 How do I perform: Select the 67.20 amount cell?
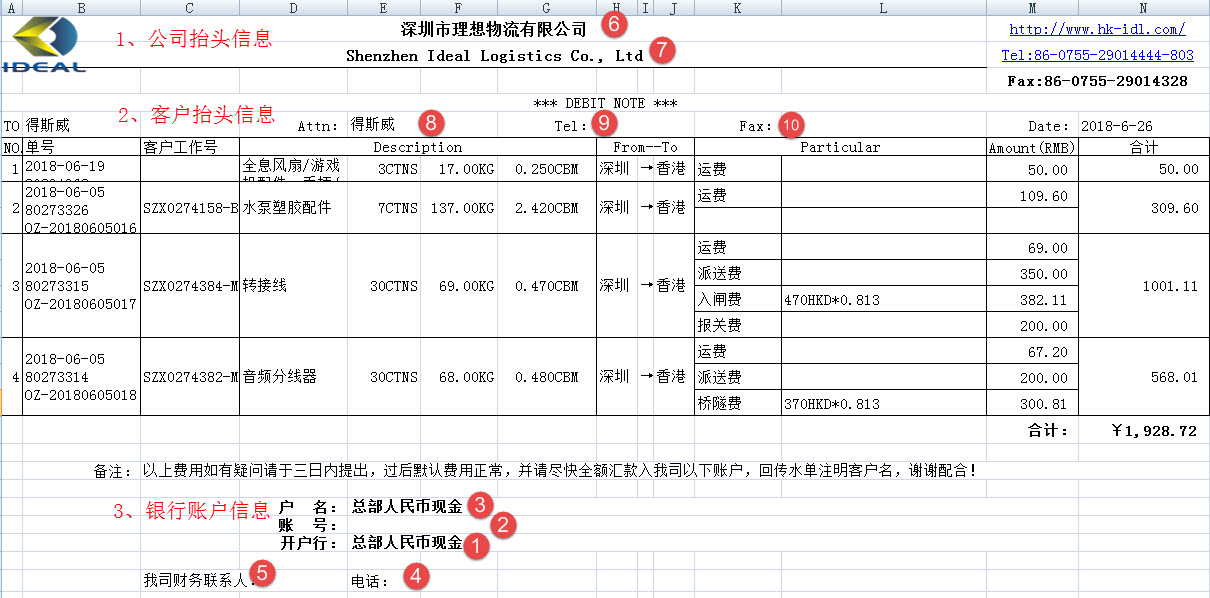tap(1032, 352)
